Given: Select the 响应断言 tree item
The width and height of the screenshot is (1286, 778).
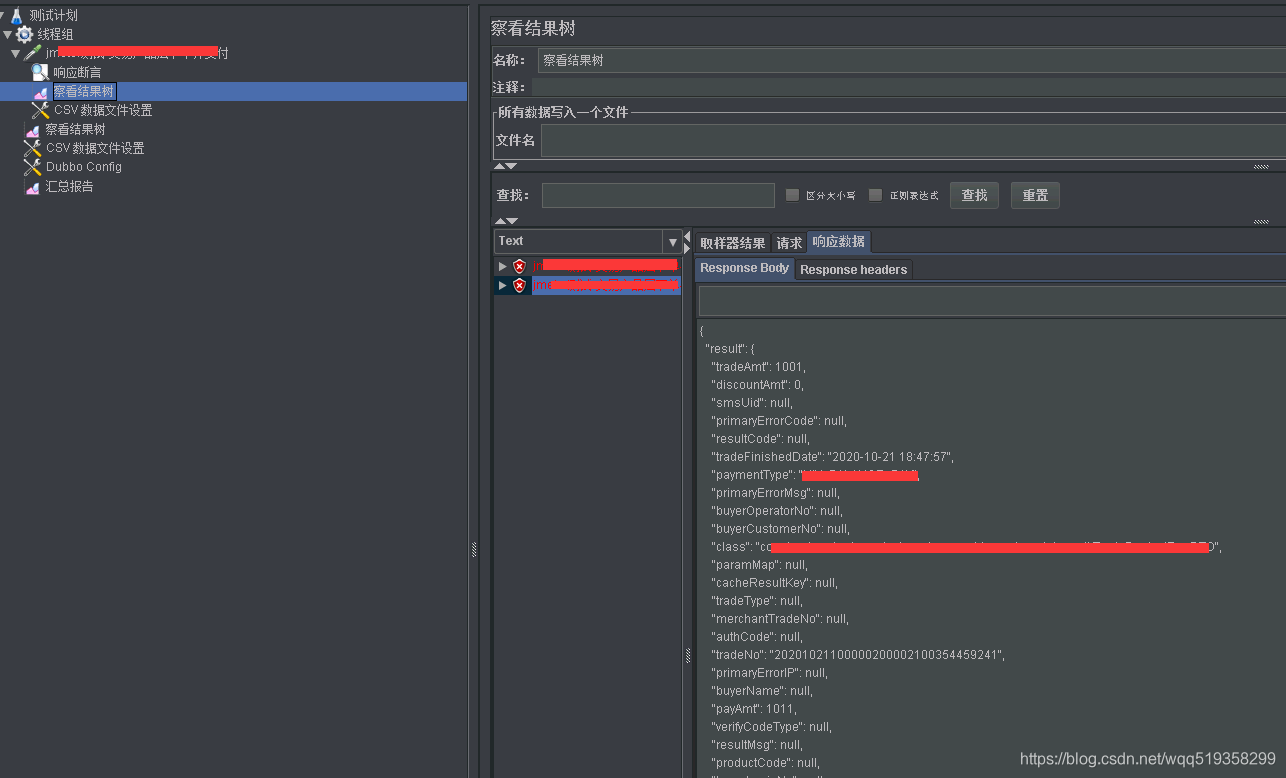Looking at the screenshot, I should 77,72.
